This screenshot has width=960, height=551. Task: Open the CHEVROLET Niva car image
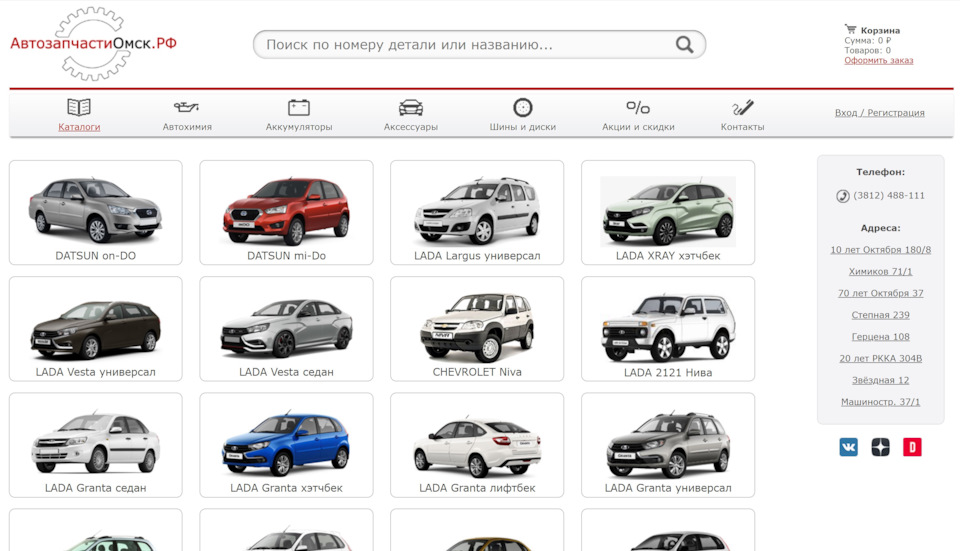(477, 327)
